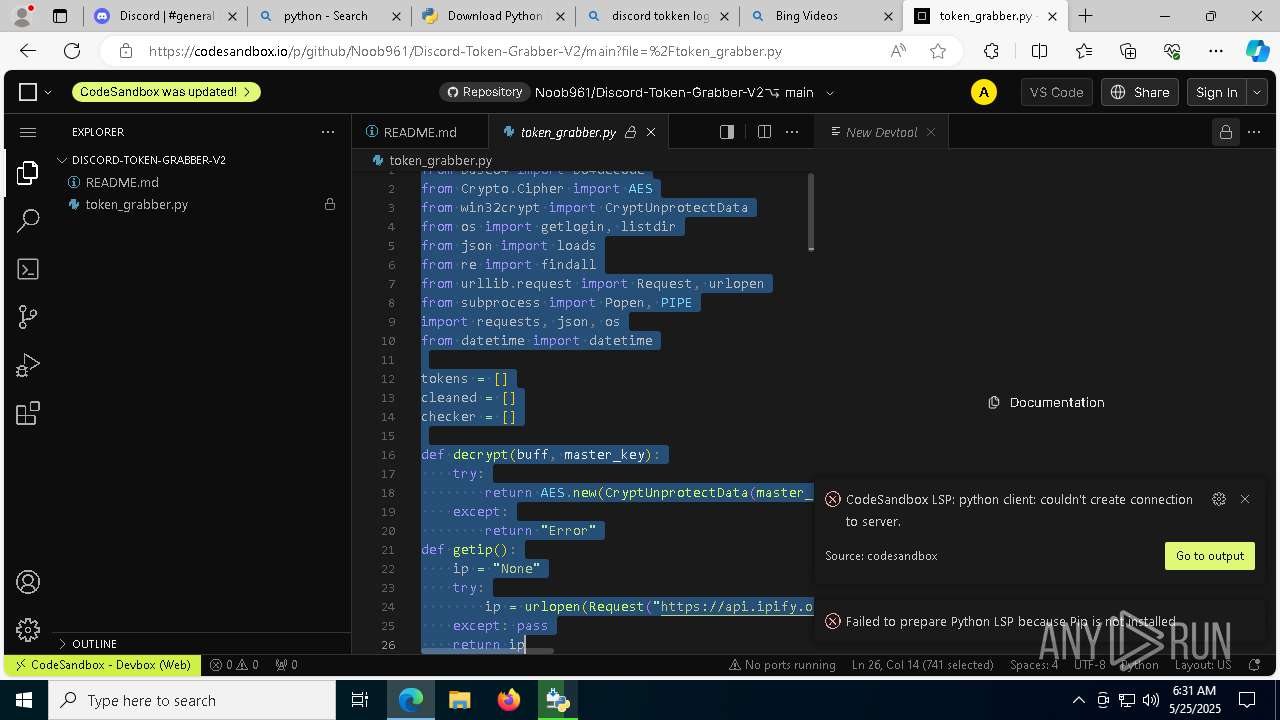Open the Run and Debug view icon

(x=28, y=365)
